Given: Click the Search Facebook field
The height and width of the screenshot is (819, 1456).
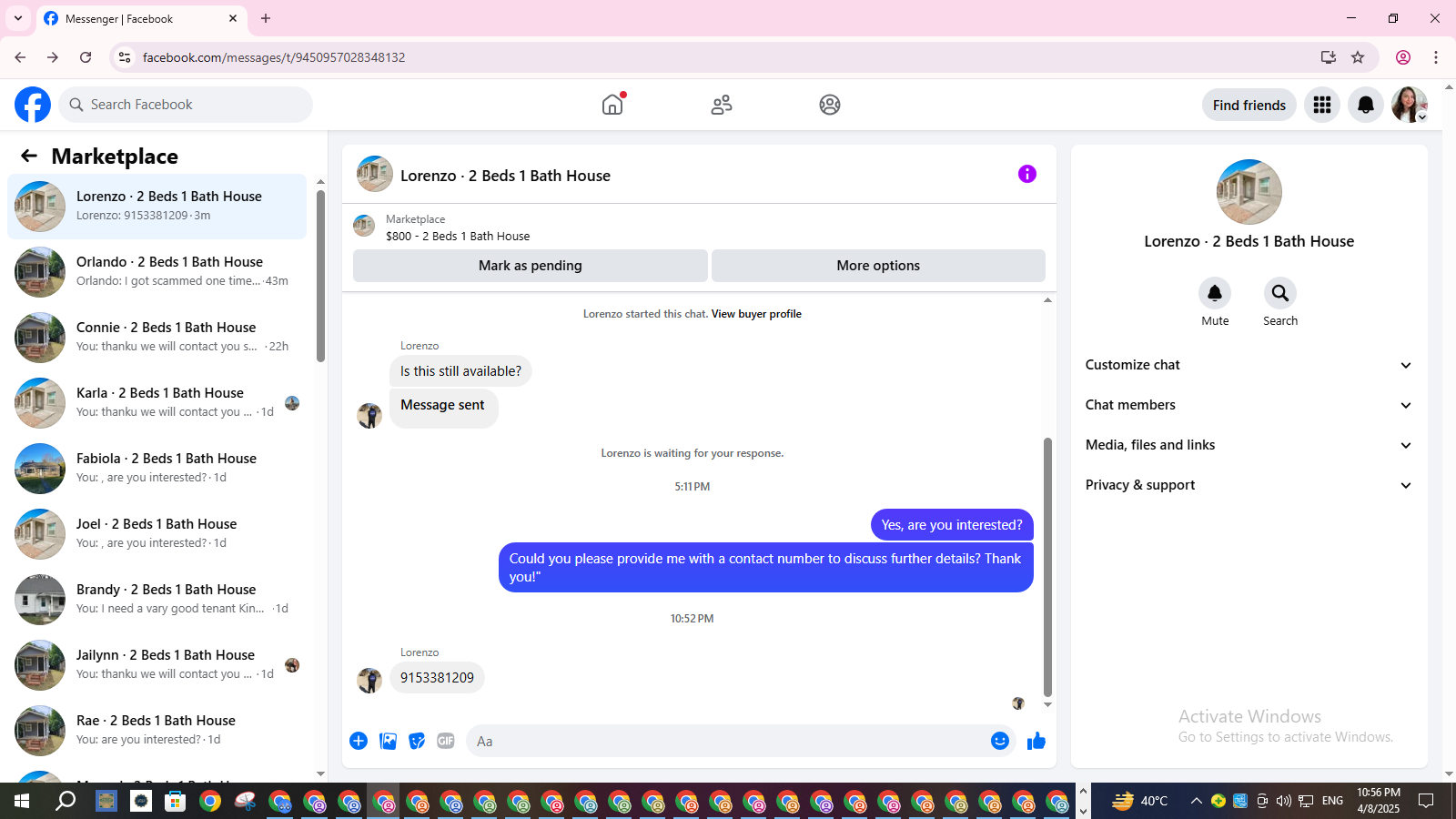Looking at the screenshot, I should coord(186,105).
